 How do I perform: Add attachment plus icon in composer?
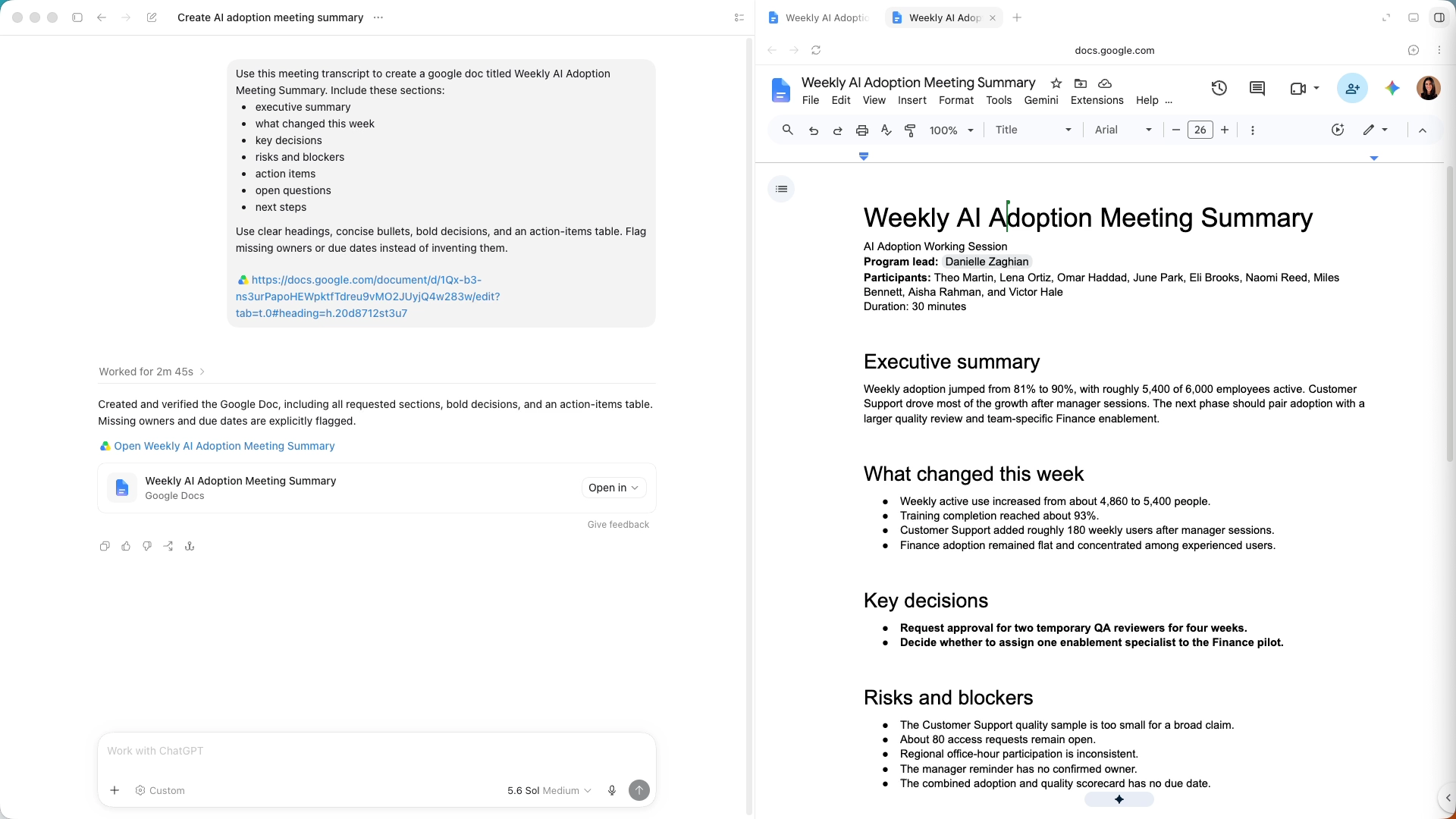(x=115, y=790)
